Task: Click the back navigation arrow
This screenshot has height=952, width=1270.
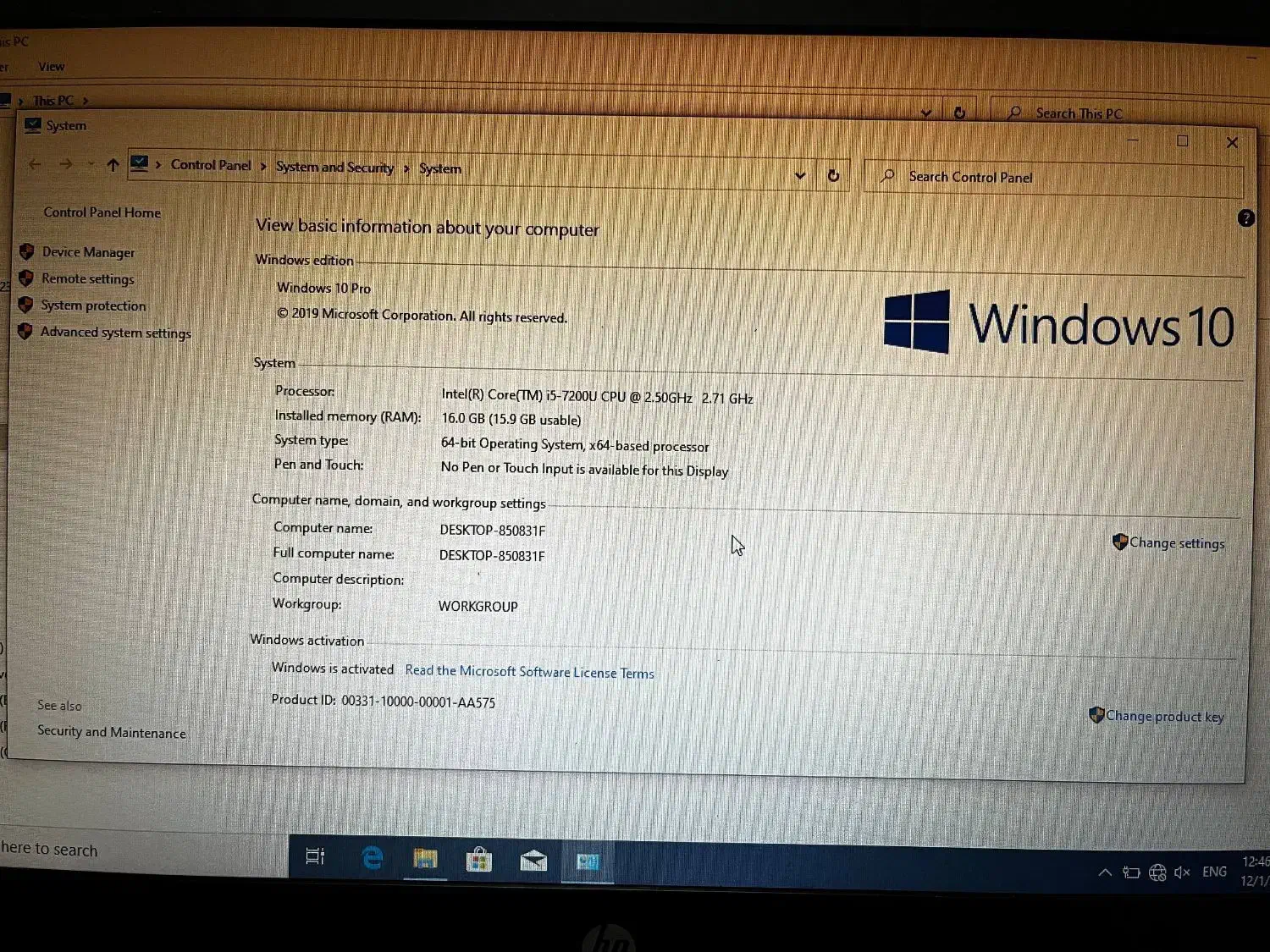Action: coord(34,164)
